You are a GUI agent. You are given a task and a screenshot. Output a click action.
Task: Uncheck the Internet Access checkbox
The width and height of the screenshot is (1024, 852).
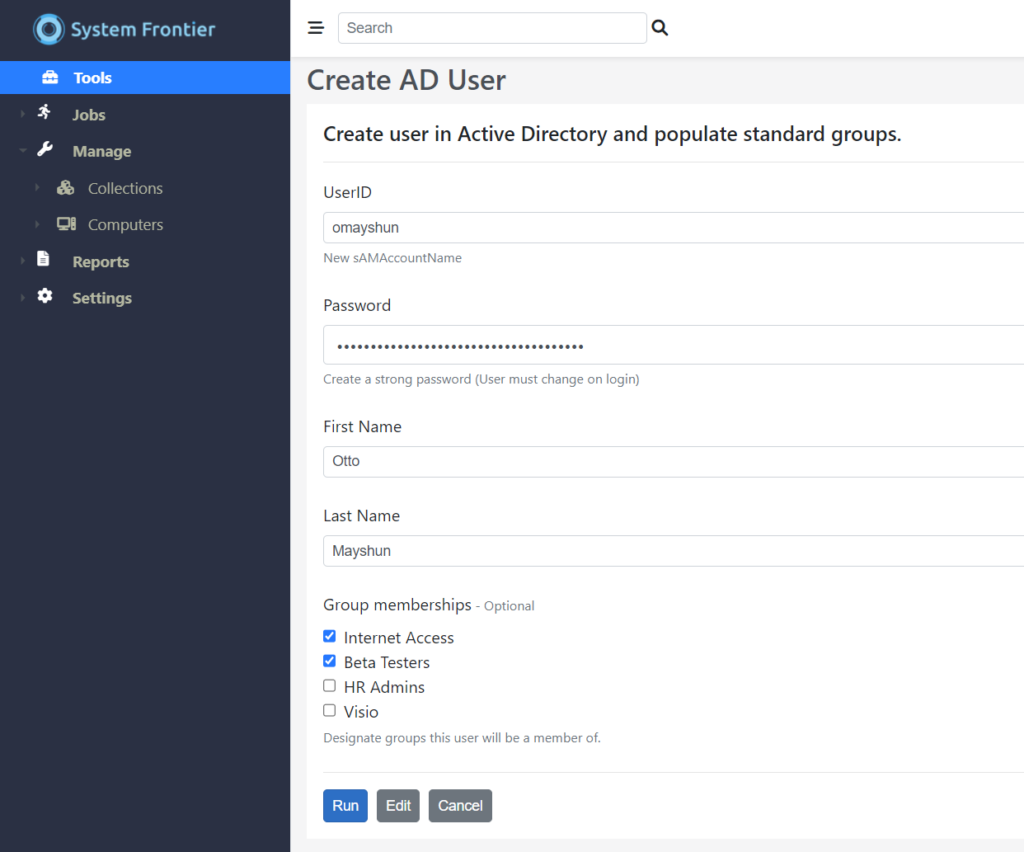tap(330, 636)
